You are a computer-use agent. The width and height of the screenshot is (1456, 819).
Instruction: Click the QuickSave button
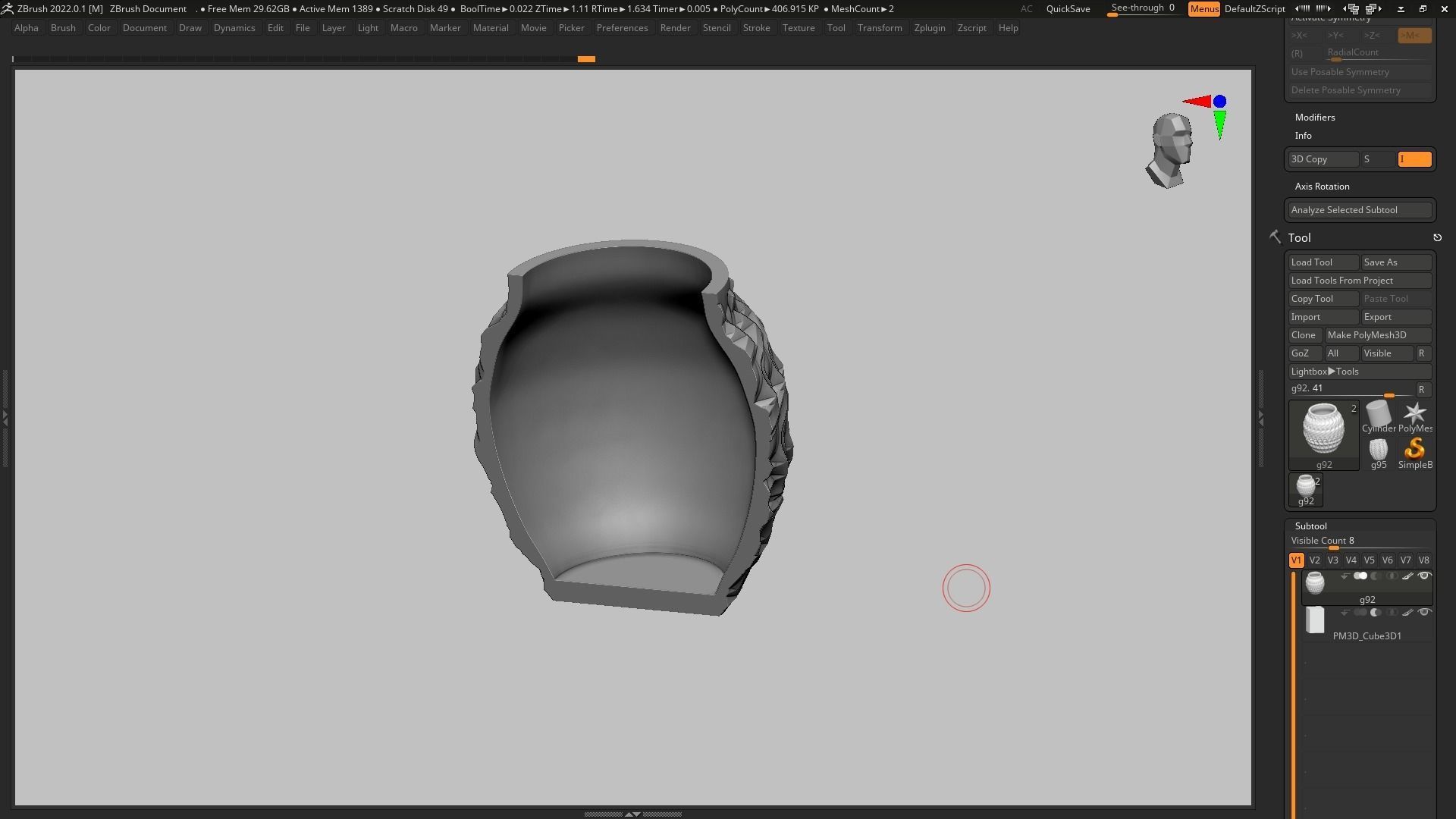pyautogui.click(x=1068, y=9)
